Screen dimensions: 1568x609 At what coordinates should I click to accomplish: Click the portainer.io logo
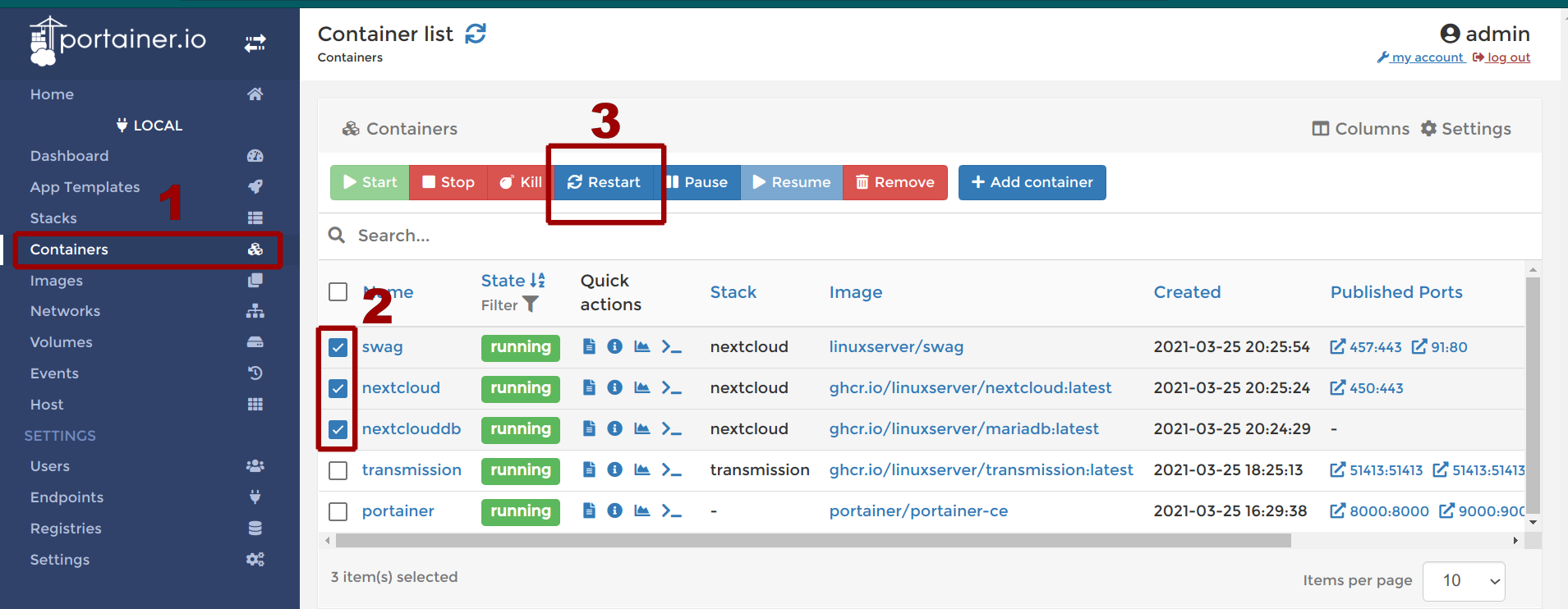pyautogui.click(x=117, y=40)
